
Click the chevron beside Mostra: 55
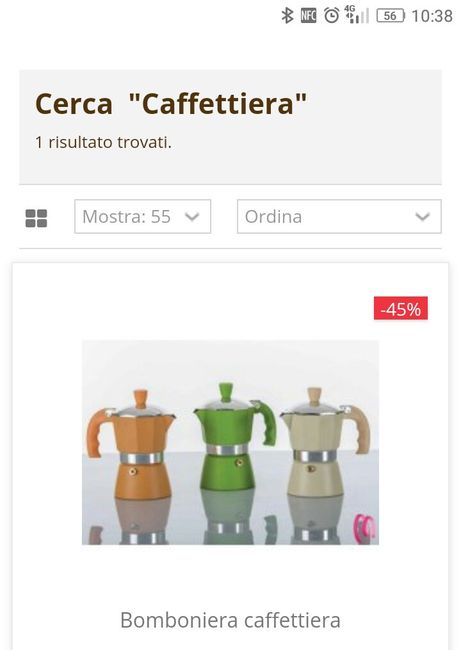tap(192, 217)
